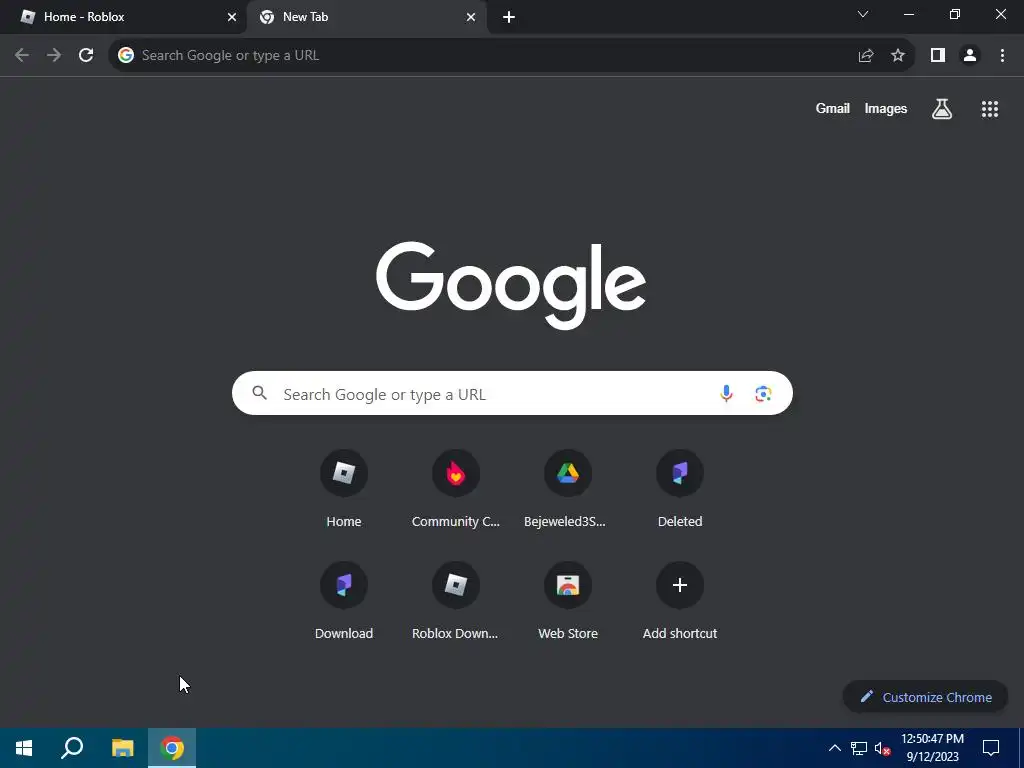Image resolution: width=1024 pixels, height=768 pixels.
Task: Switch to the Home - Roblox tab
Action: pyautogui.click(x=124, y=17)
